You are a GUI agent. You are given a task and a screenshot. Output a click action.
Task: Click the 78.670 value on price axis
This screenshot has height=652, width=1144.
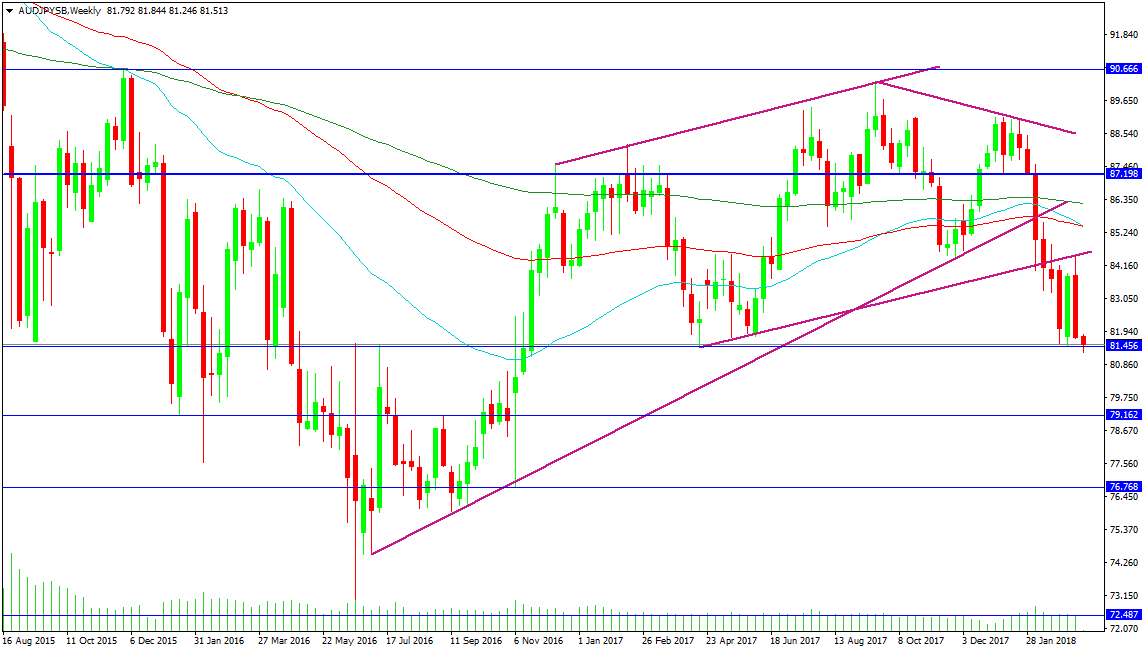point(1124,431)
